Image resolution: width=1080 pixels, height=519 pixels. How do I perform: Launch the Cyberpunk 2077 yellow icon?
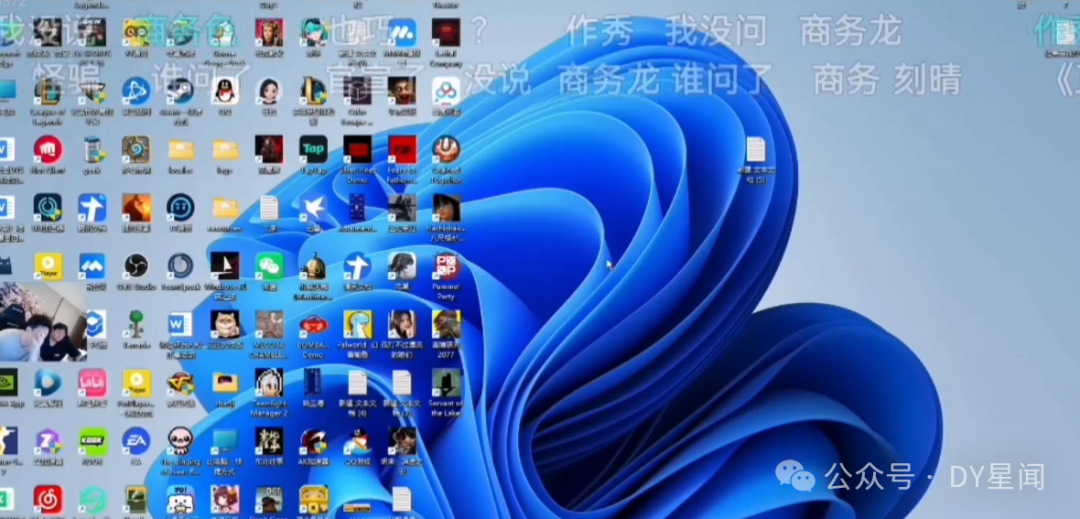tap(446, 324)
